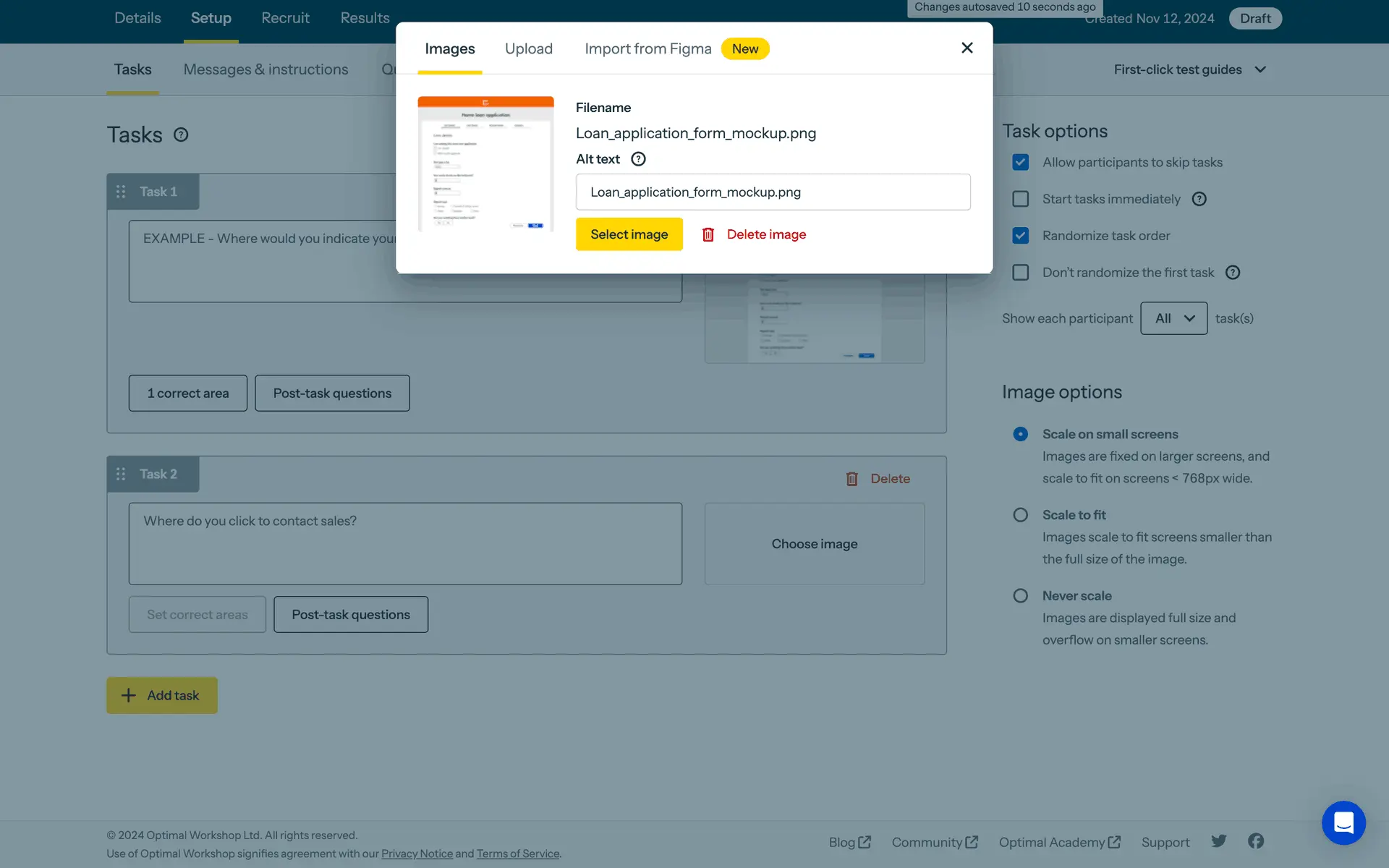The width and height of the screenshot is (1389, 868).
Task: Click the Task 2 drag handle icon
Action: (121, 474)
